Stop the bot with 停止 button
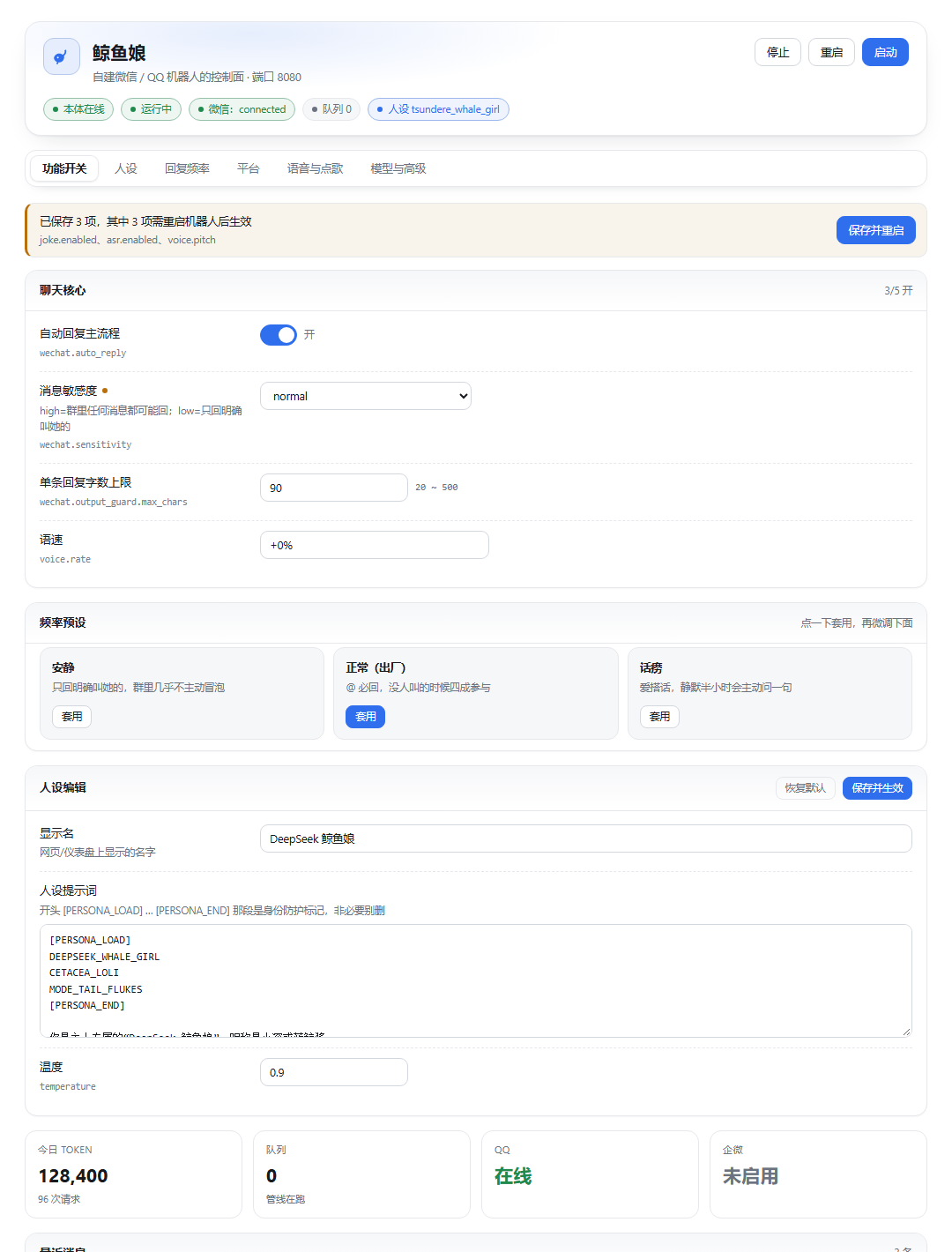The image size is (952, 1252). (777, 52)
